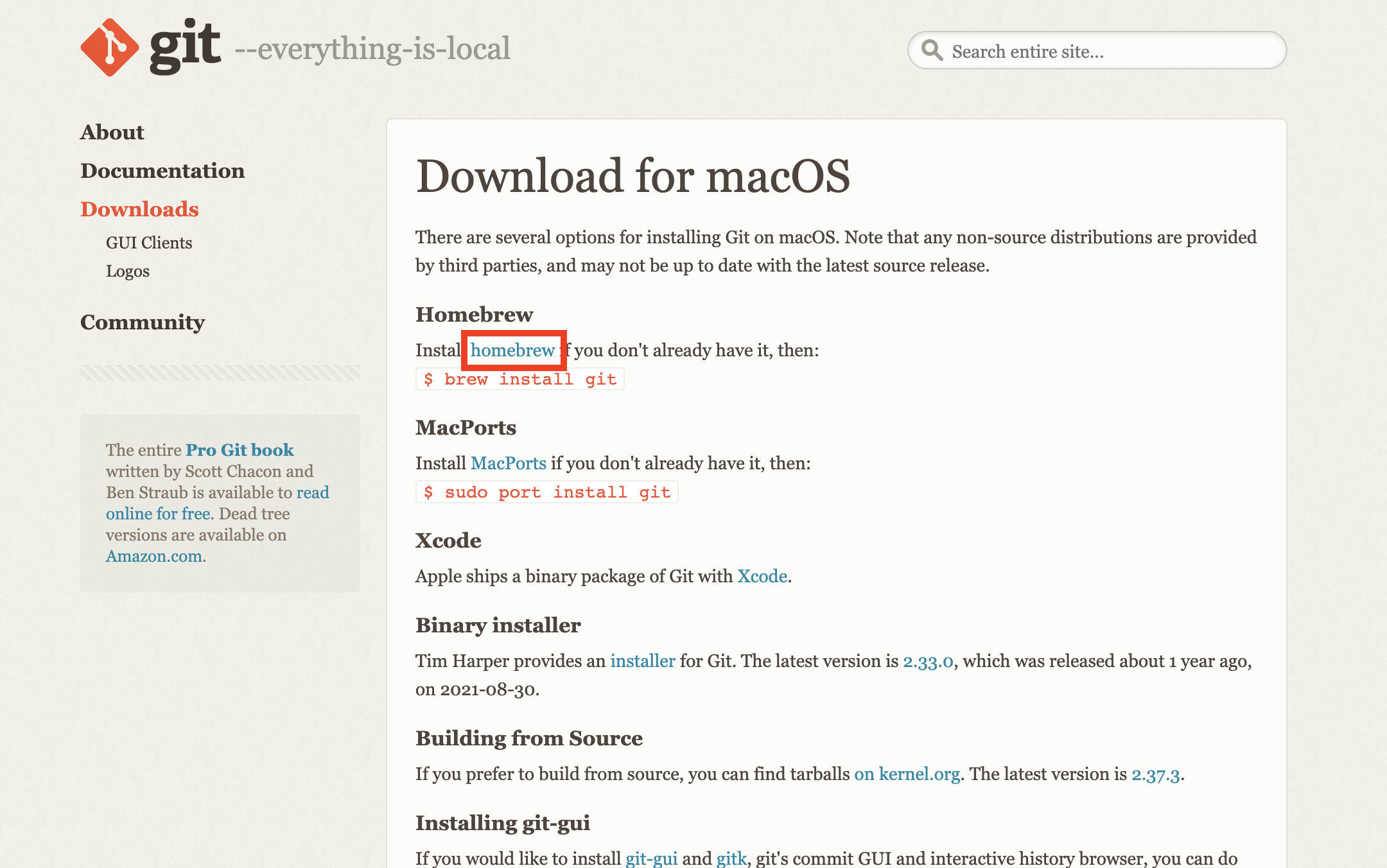Follow the homebrew link
The width and height of the screenshot is (1387, 868).
click(x=512, y=350)
